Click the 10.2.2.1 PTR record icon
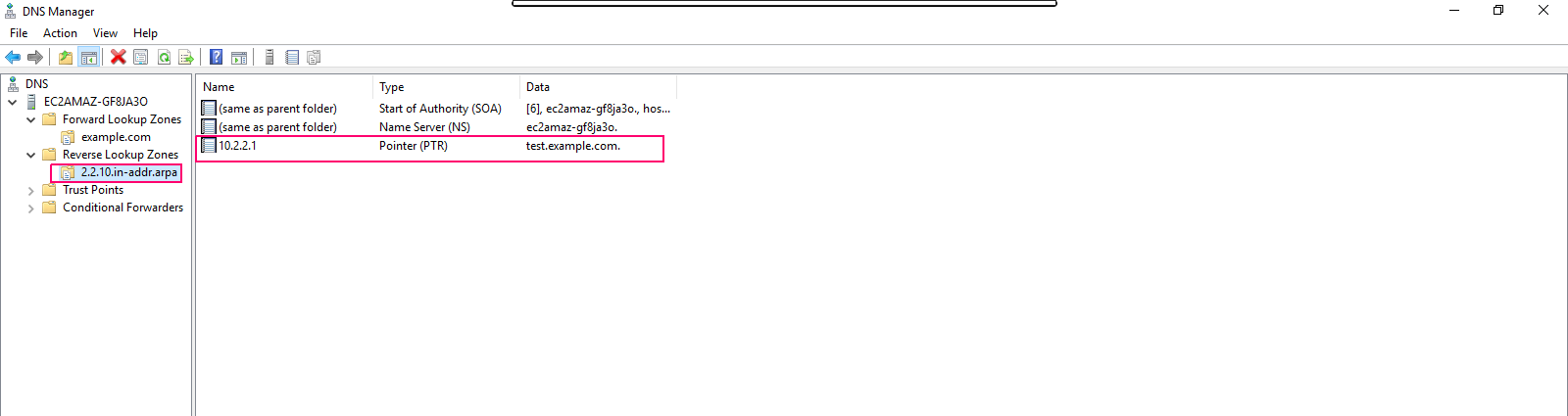This screenshot has height=416, width=1568. 209,146
